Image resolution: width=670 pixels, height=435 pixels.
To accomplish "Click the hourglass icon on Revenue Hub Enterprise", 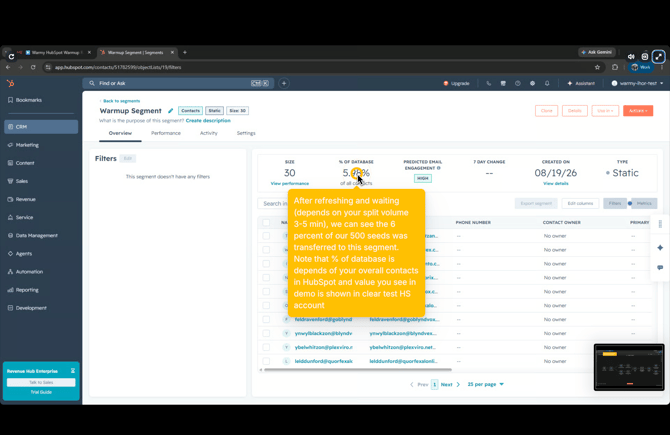I will (x=73, y=370).
